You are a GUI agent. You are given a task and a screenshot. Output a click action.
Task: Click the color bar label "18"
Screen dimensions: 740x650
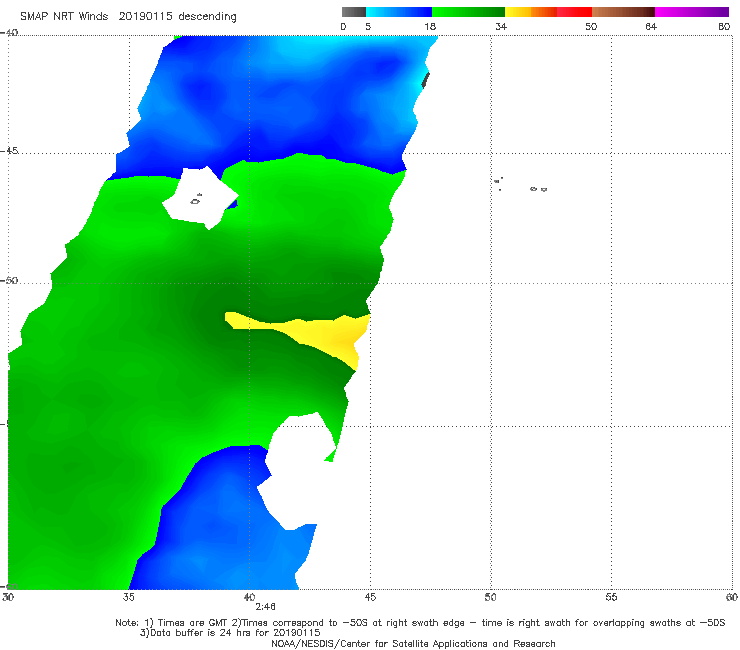(x=430, y=27)
